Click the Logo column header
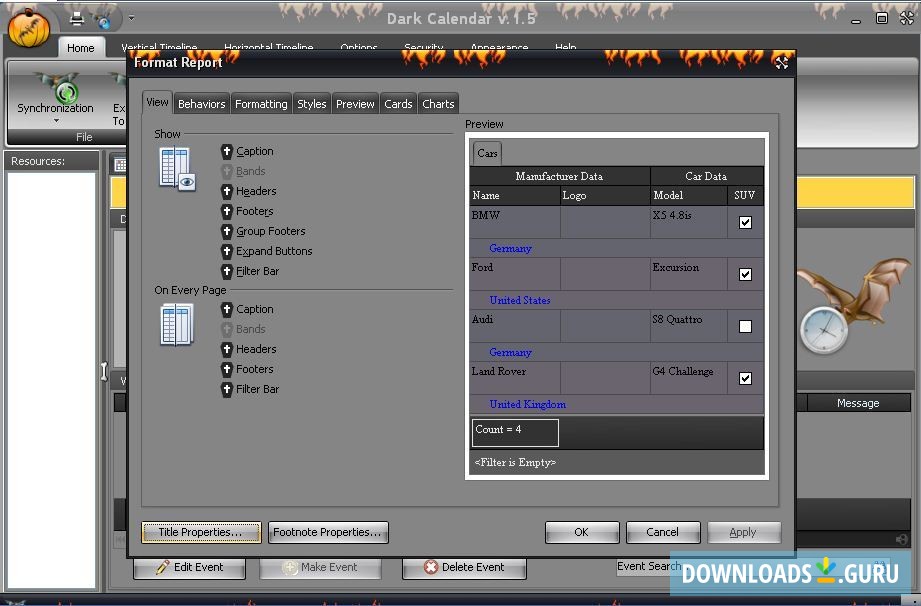The image size is (921, 606). [605, 196]
